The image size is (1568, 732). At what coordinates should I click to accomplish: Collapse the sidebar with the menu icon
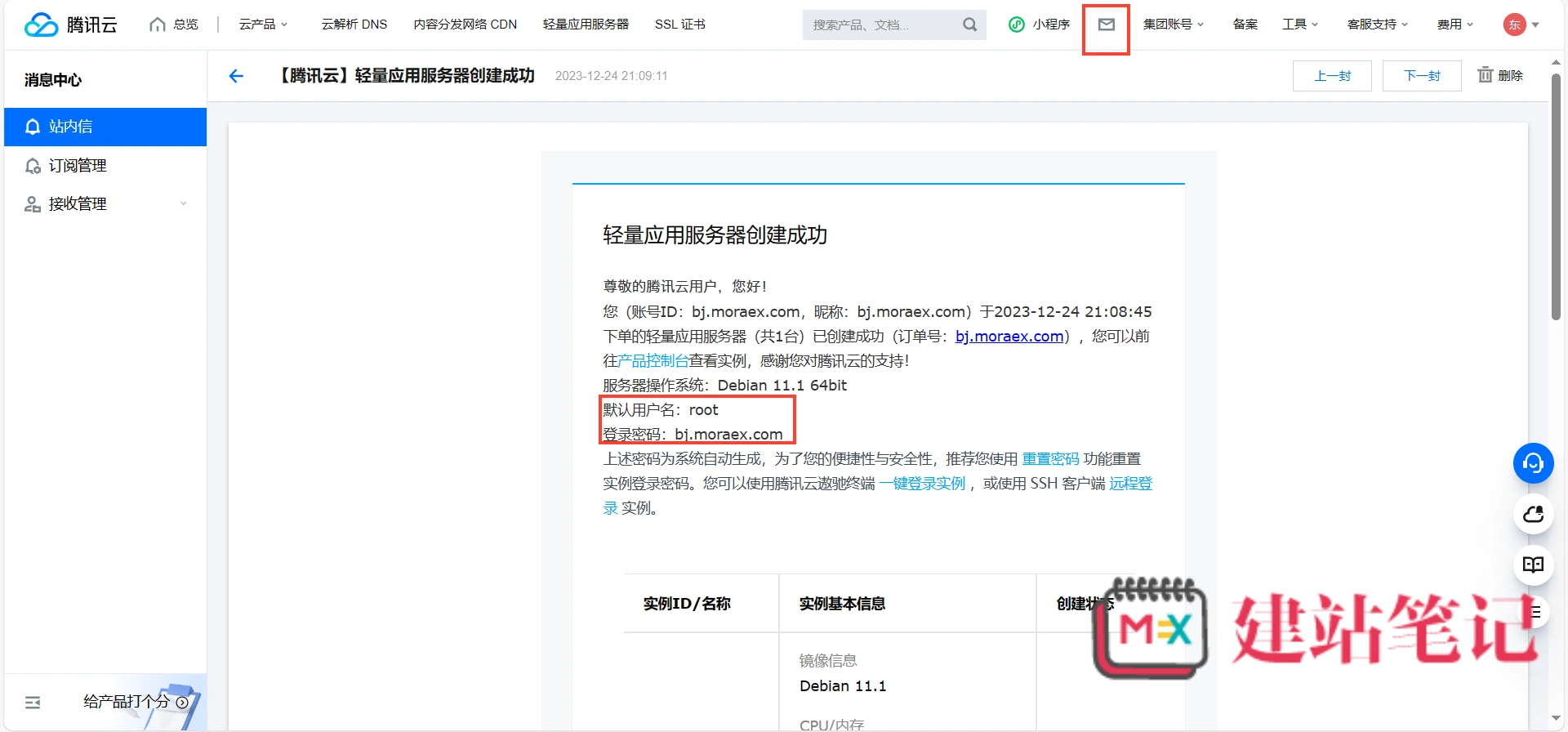point(33,703)
